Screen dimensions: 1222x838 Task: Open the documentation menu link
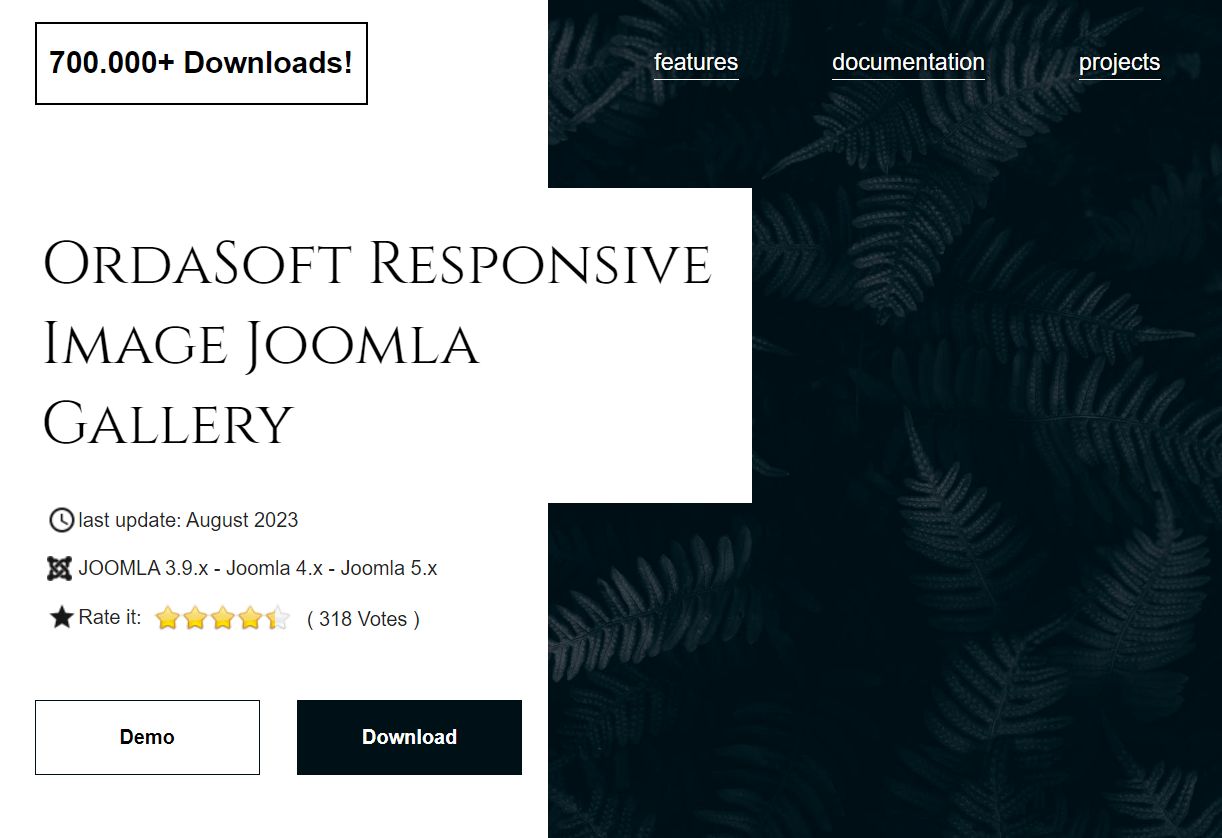click(x=908, y=62)
